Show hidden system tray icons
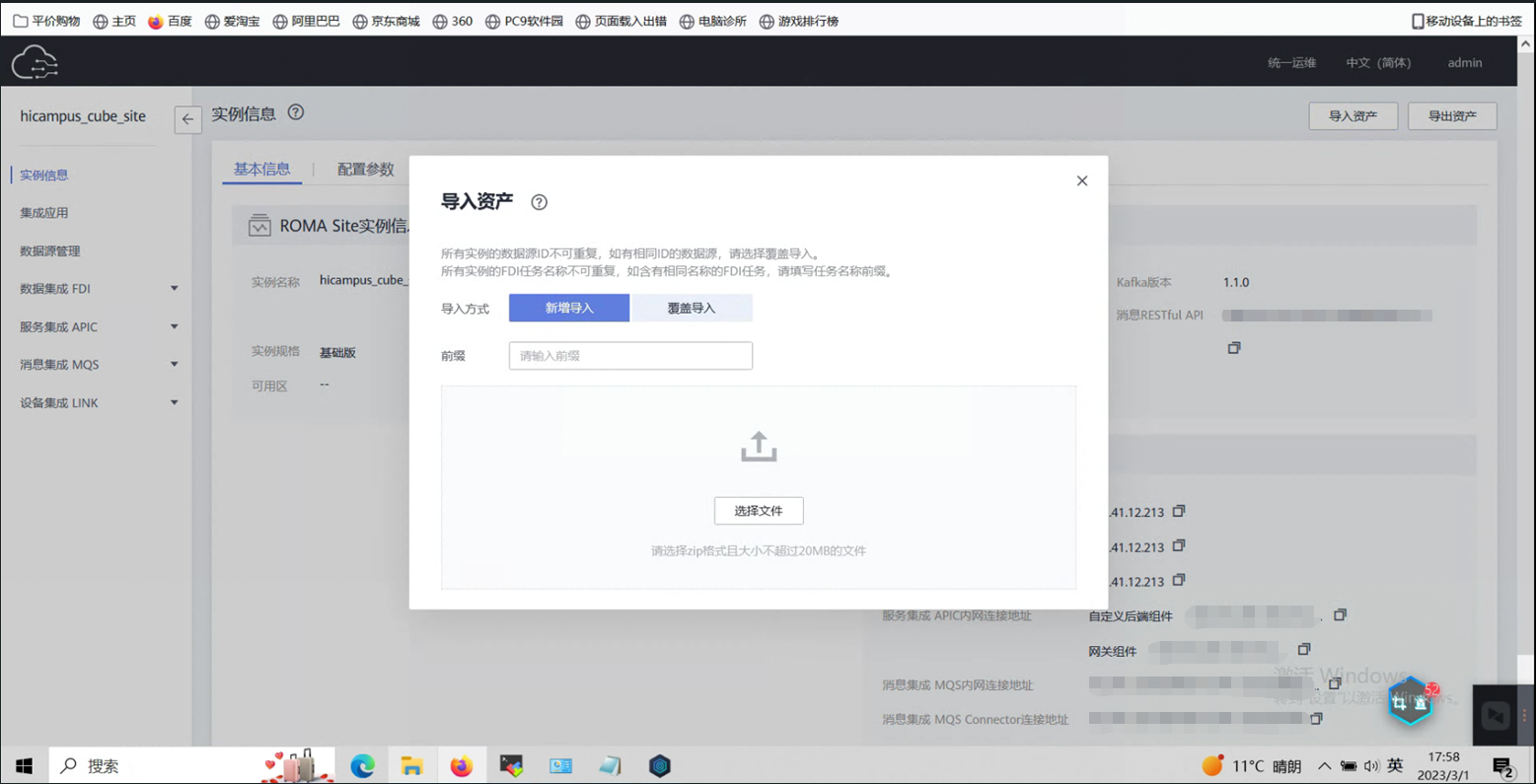1536x784 pixels. tap(1324, 766)
